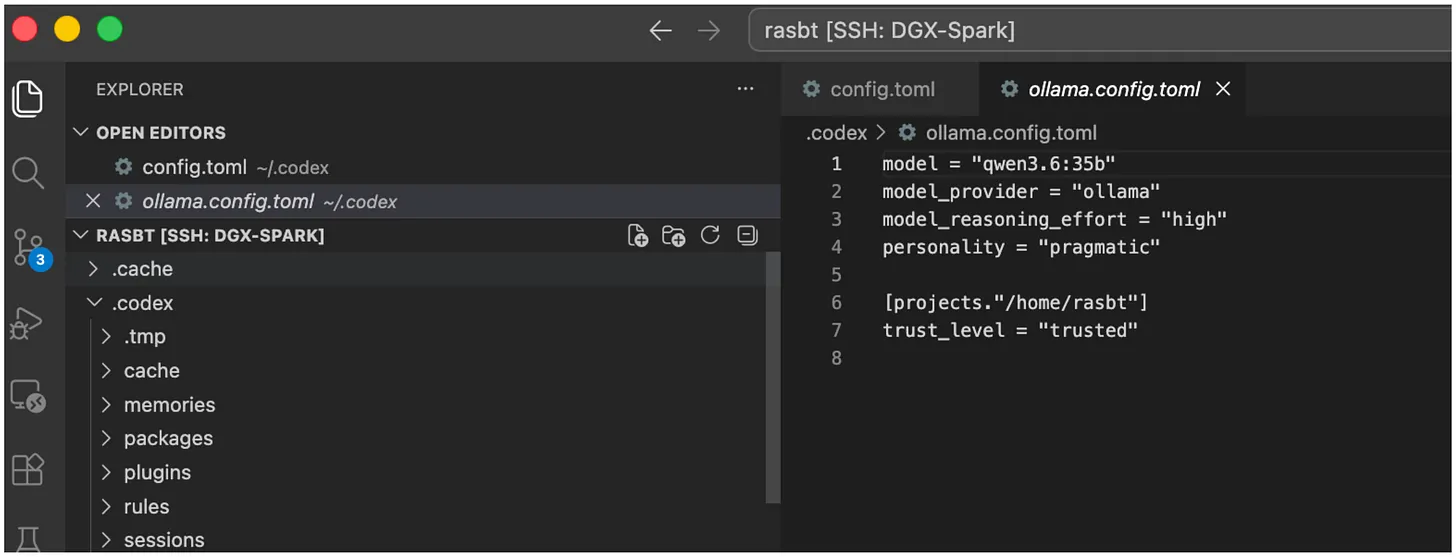
Task: Open the Extensions view icon
Action: click(x=28, y=469)
